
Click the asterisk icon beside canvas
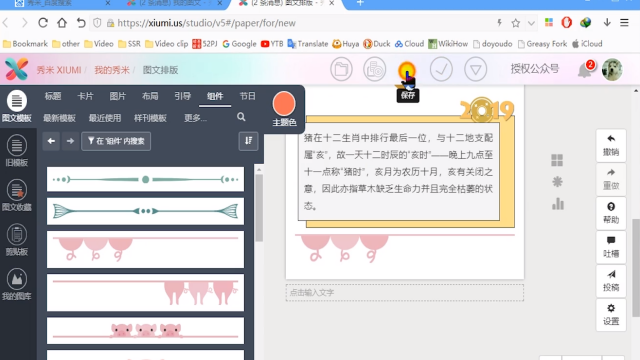coord(557,182)
